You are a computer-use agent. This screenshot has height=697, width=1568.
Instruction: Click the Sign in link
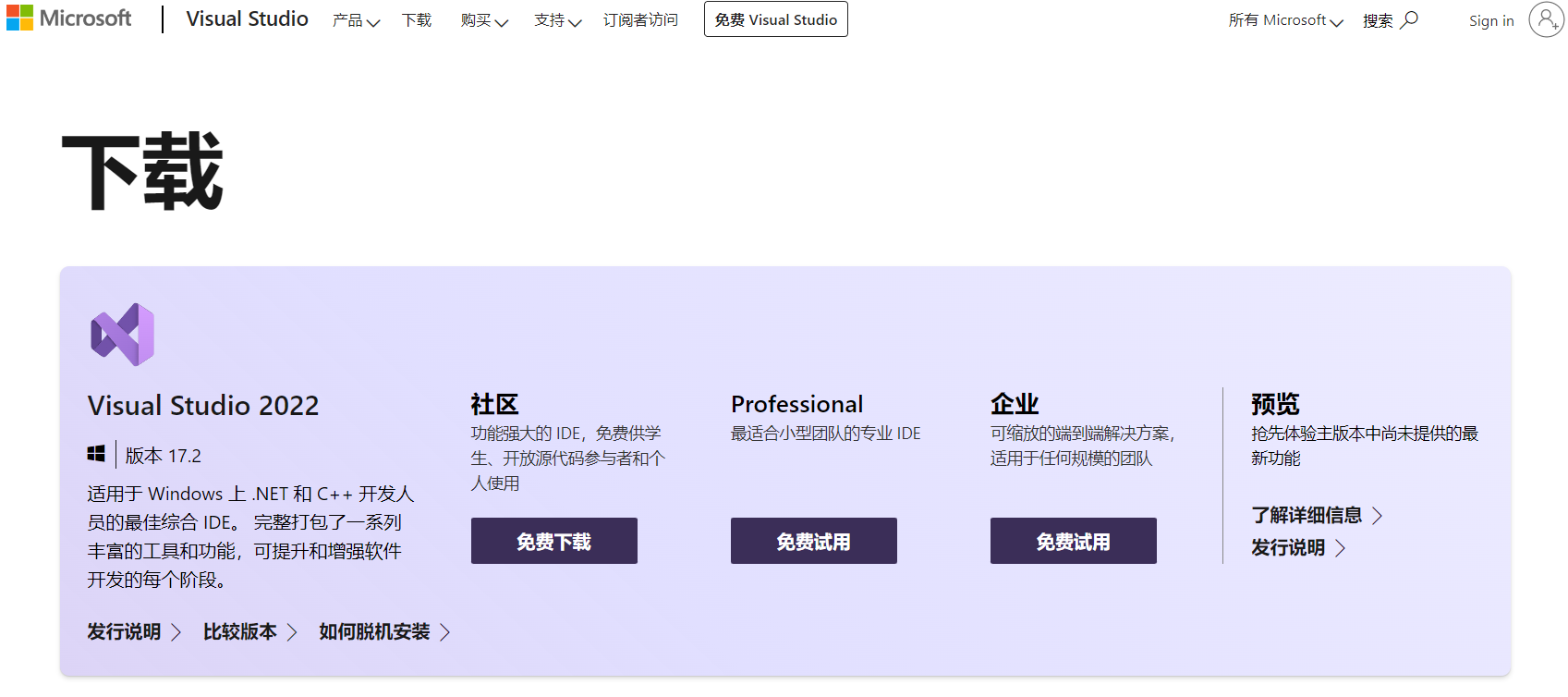pos(1491,20)
